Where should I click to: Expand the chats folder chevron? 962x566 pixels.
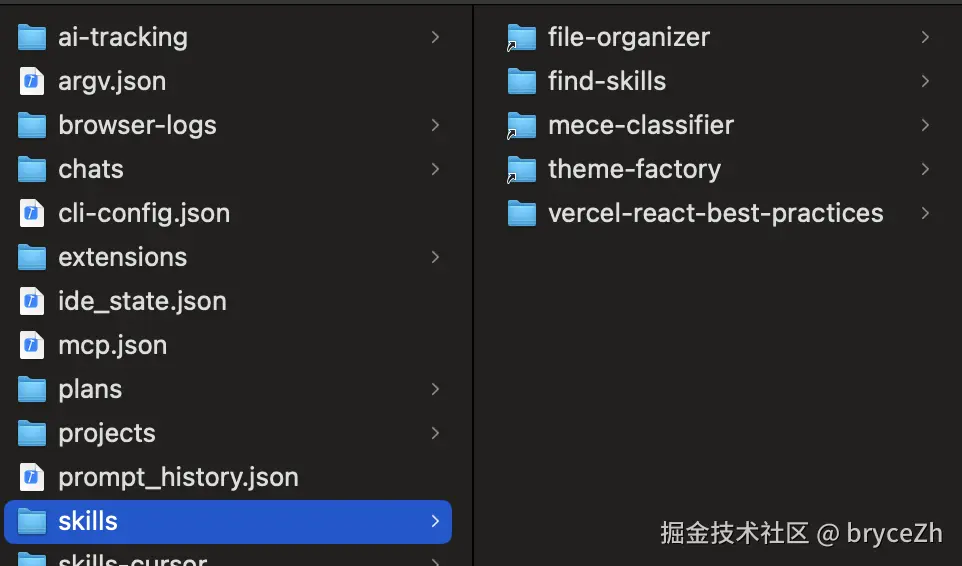[435, 169]
